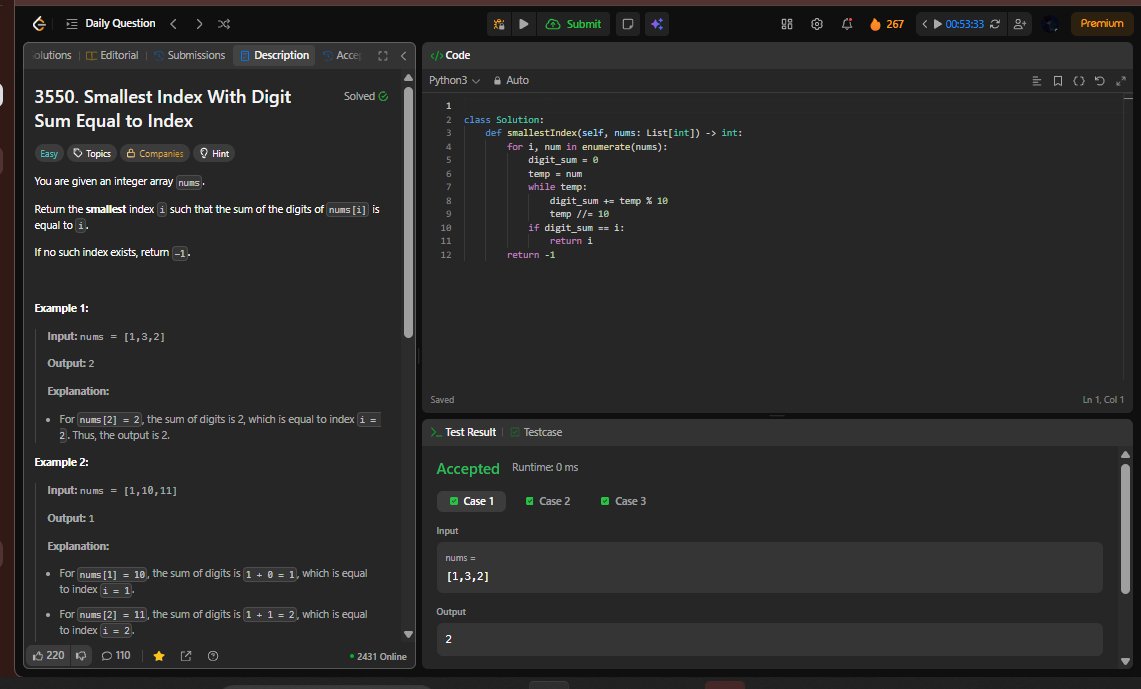1141x689 pixels.
Task: Toggle the Auto lock setting
Action: (x=511, y=81)
